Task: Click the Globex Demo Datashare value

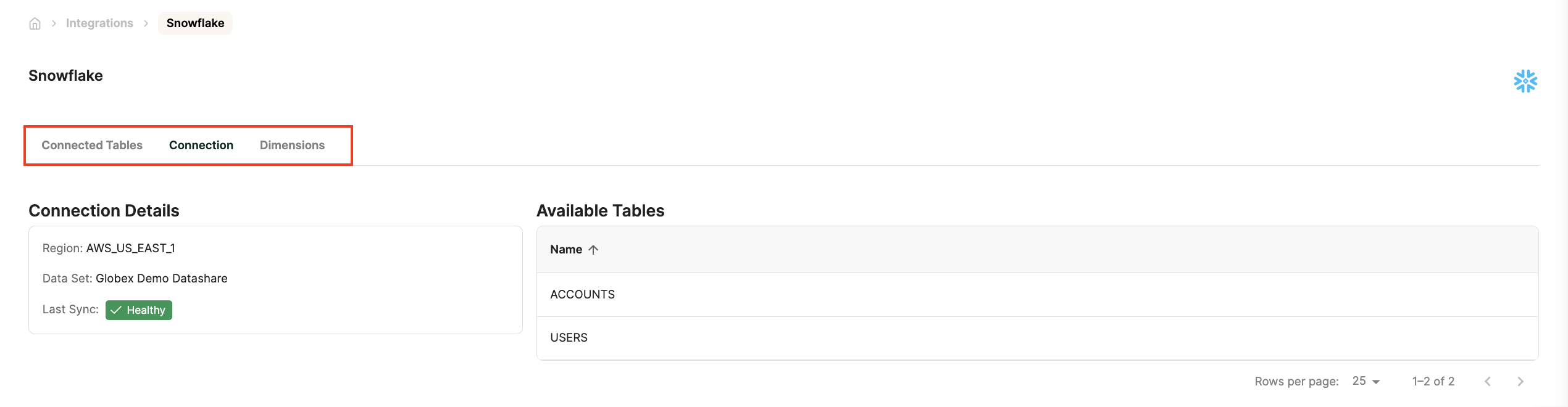Action: (x=161, y=279)
